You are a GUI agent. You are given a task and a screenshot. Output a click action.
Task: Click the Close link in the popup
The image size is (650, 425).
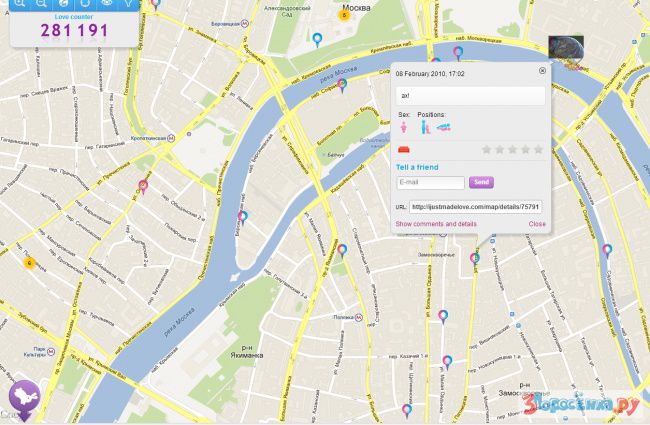537,224
